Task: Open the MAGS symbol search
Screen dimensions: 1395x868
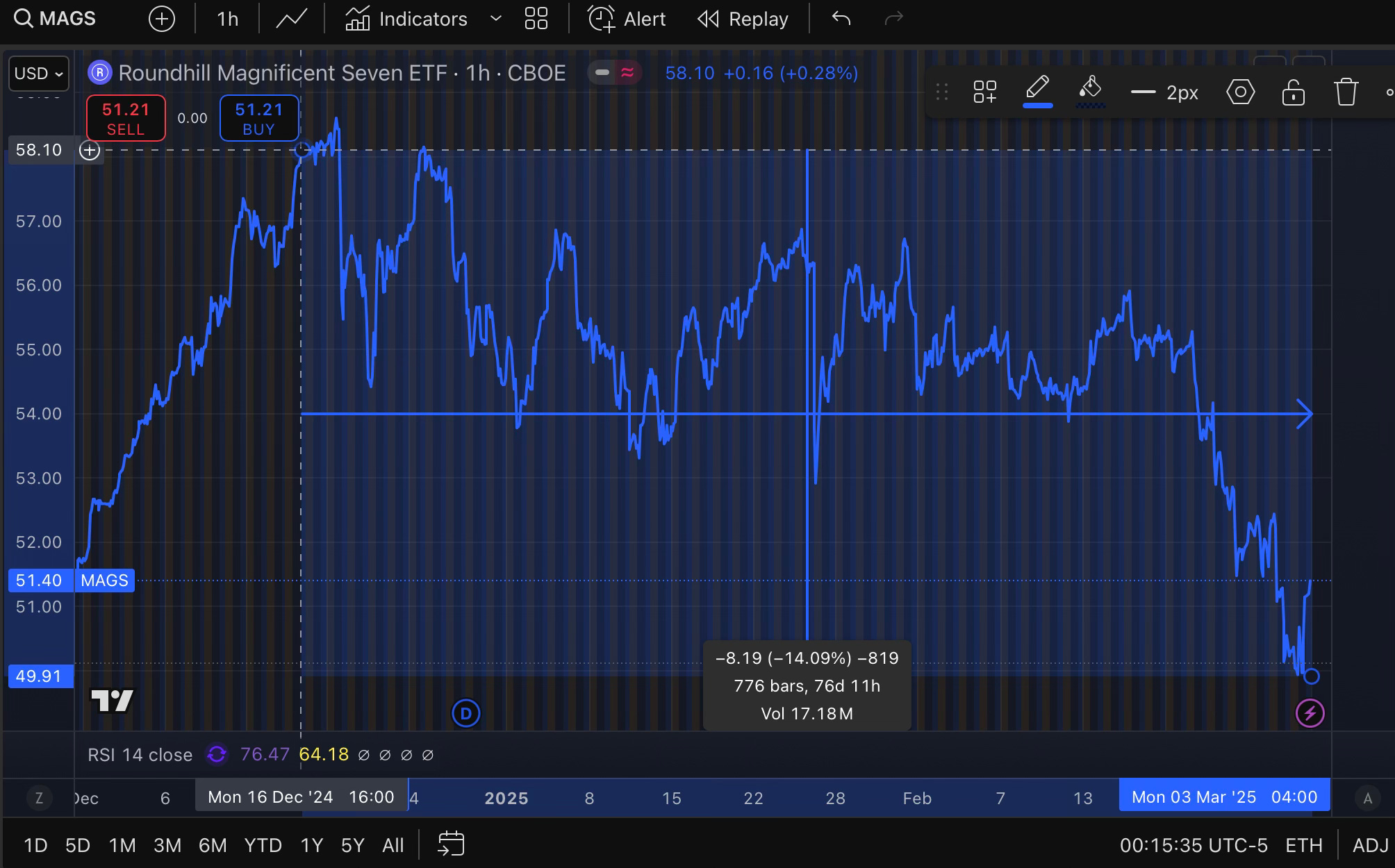Action: pyautogui.click(x=56, y=19)
